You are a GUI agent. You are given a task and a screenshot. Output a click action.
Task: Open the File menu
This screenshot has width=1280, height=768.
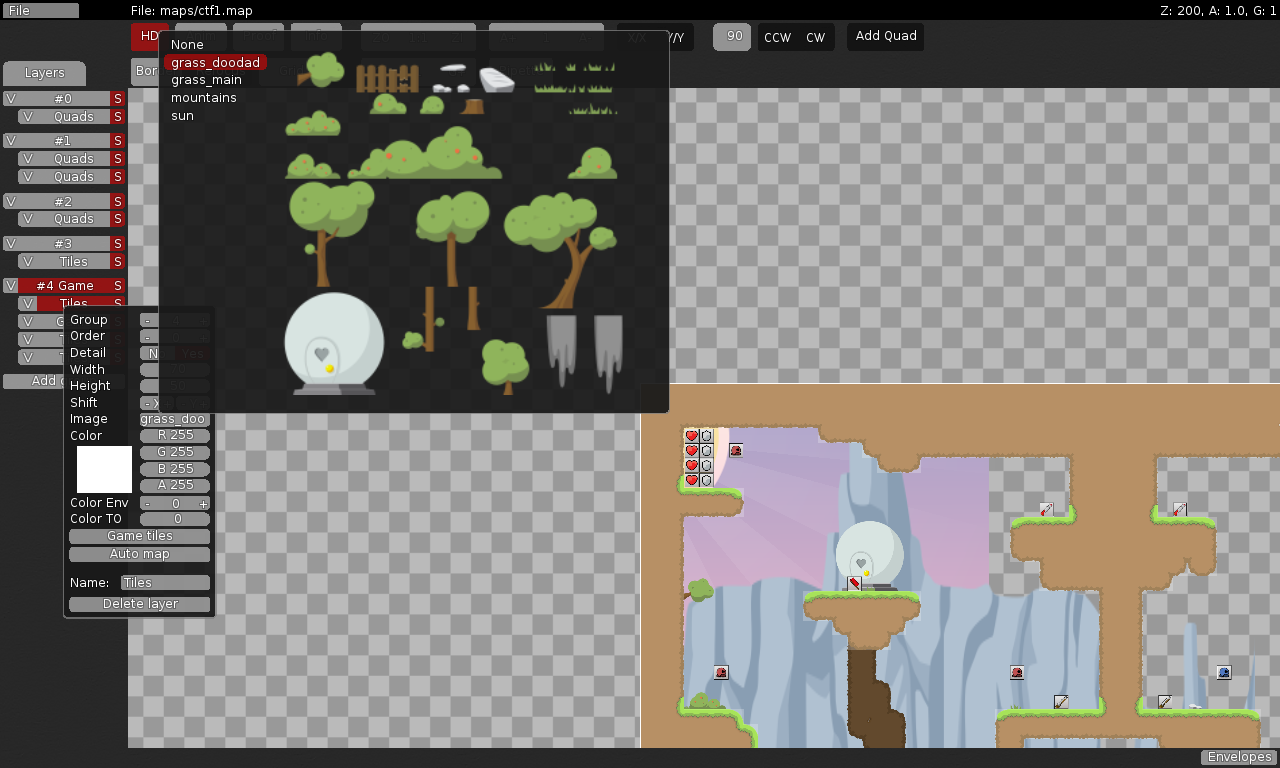pyautogui.click(x=41, y=10)
